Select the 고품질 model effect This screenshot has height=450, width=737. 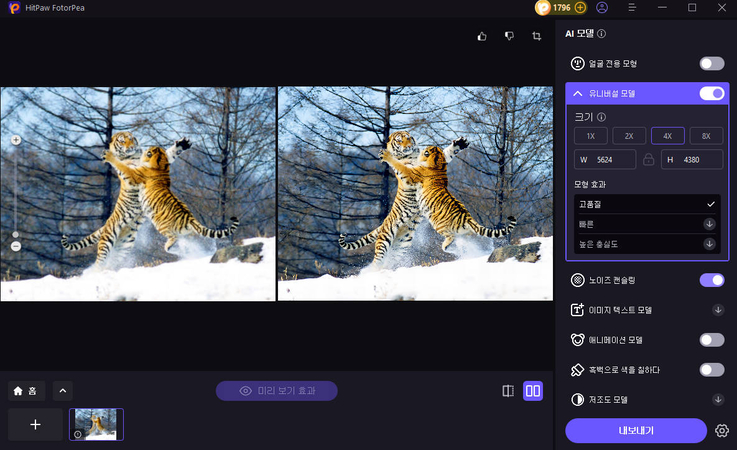click(647, 204)
